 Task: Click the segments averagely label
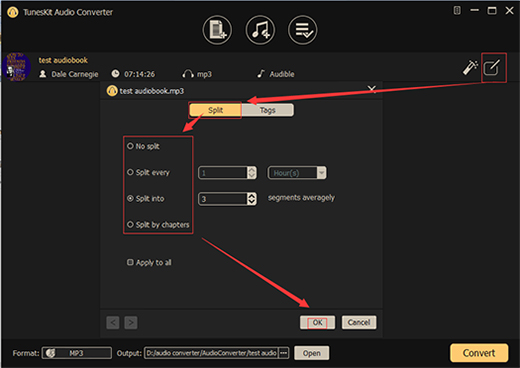301,198
